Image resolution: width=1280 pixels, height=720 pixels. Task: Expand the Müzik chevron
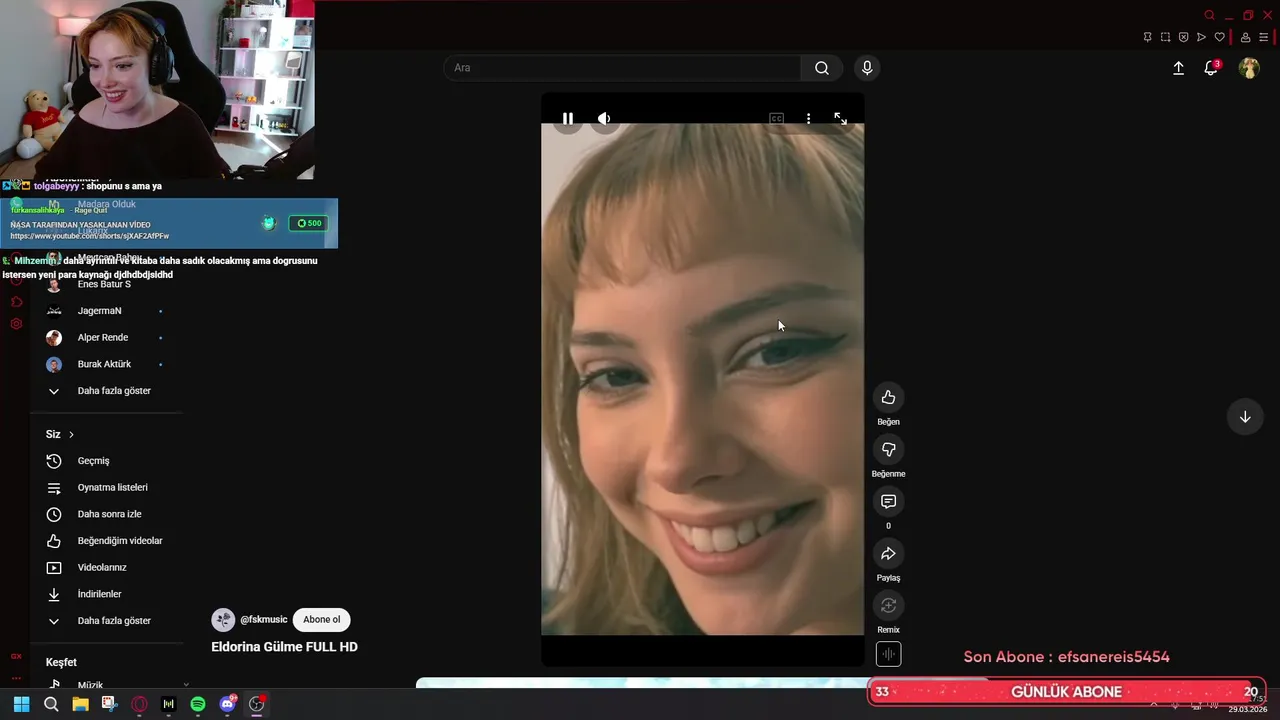pyautogui.click(x=186, y=685)
